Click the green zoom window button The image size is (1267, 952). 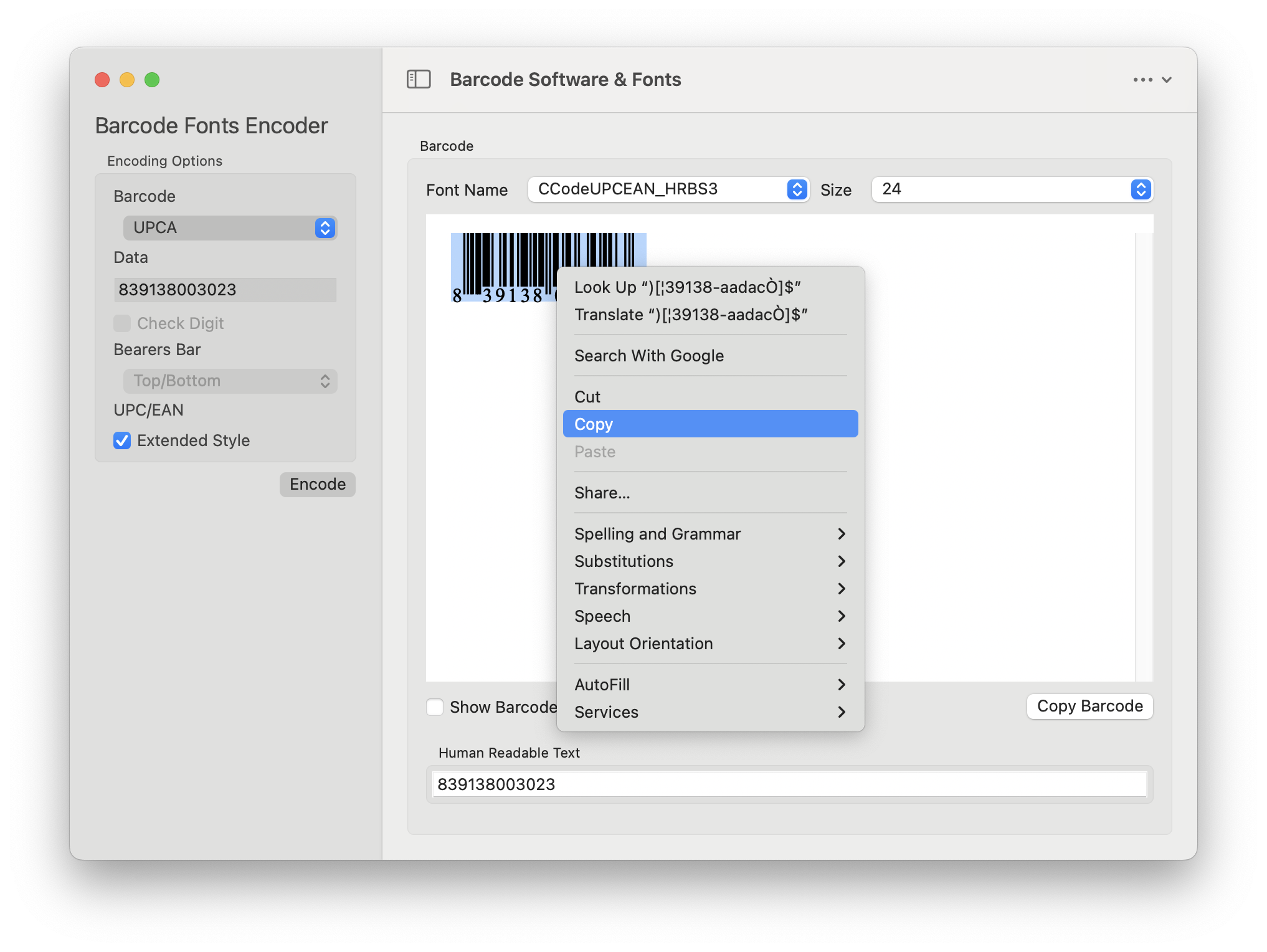point(152,80)
